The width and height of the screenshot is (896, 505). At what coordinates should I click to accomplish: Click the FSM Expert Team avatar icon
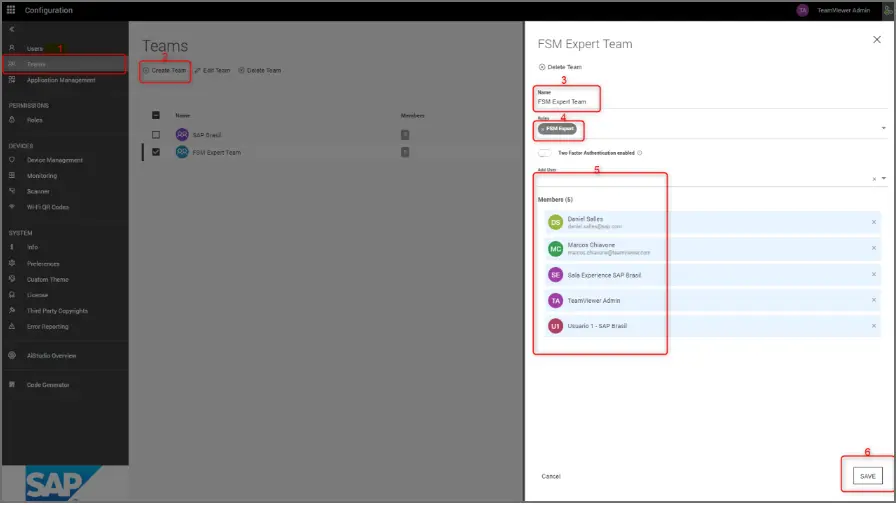[x=182, y=152]
